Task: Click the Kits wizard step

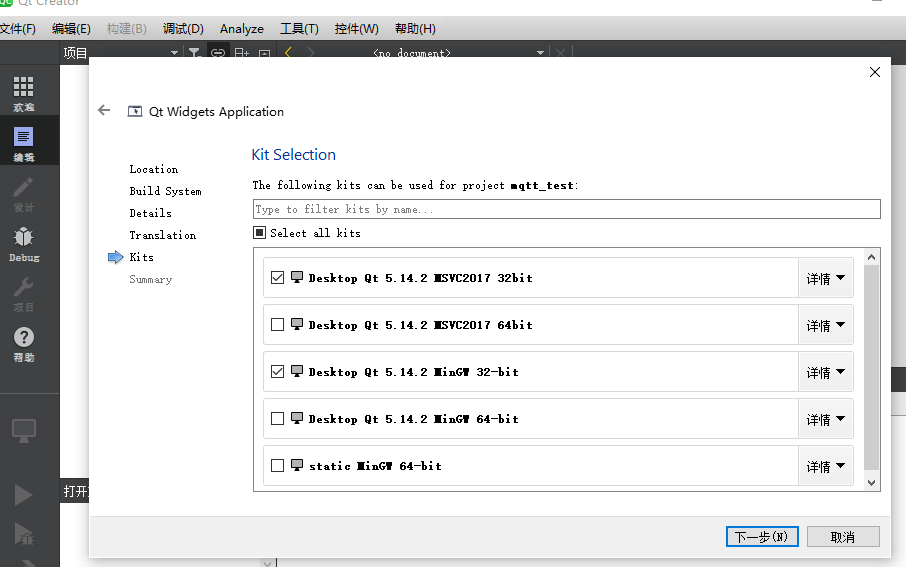Action: (x=142, y=257)
